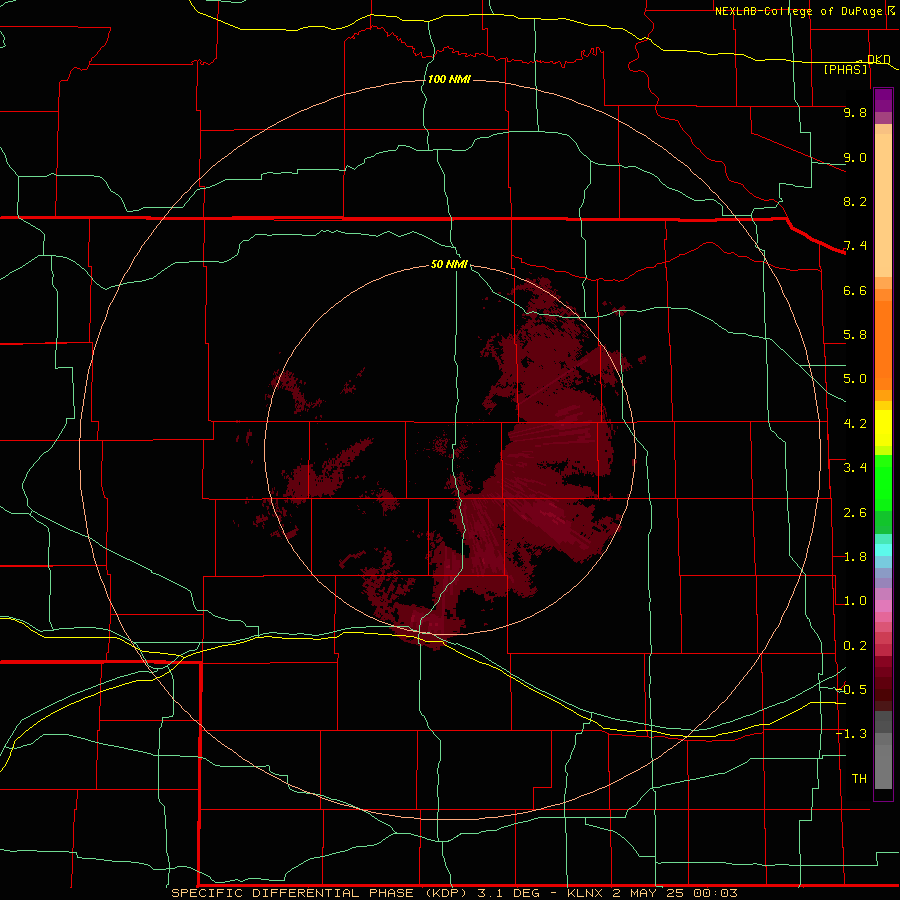The image size is (900, 900).
Task: Click the 2.6 value on the color scale
Action: (855, 513)
